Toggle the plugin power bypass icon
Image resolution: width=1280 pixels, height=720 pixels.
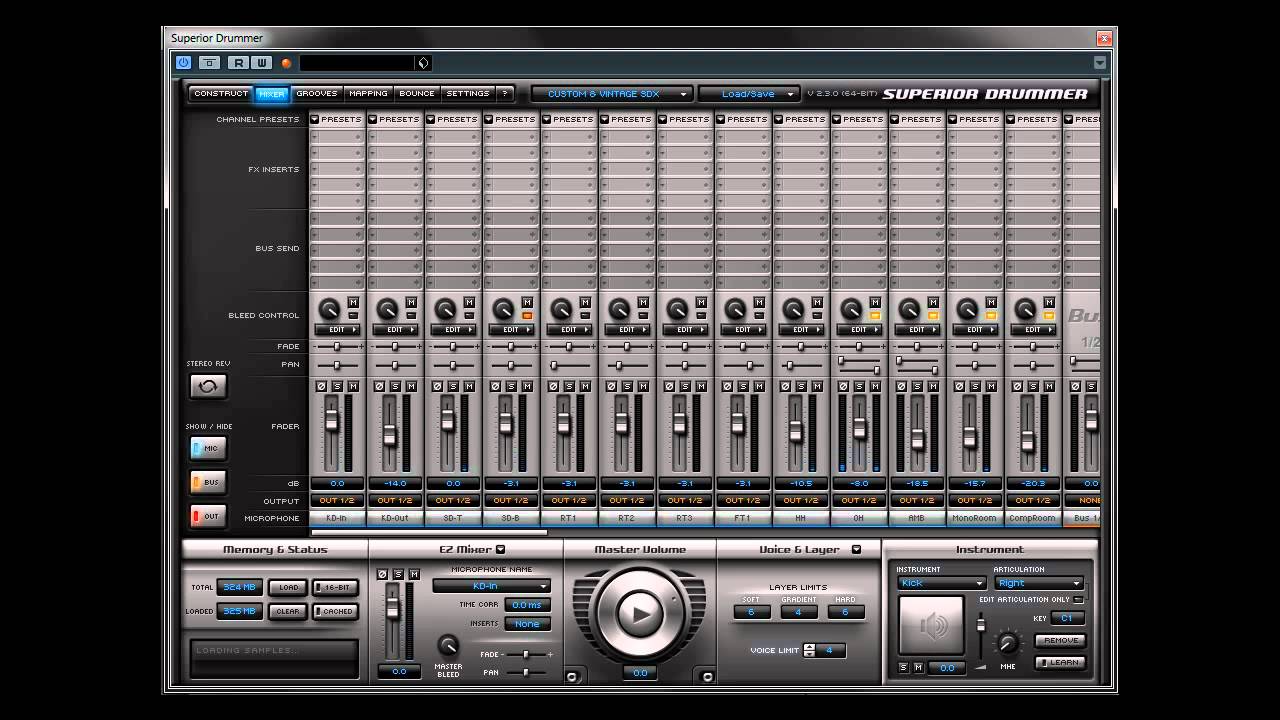183,62
